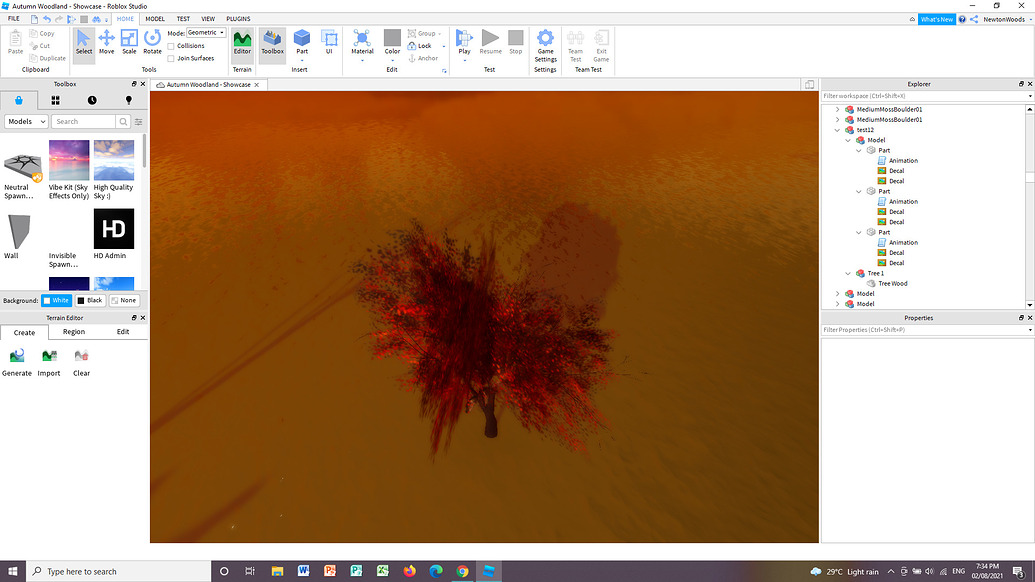Open the Material picker

(362, 42)
